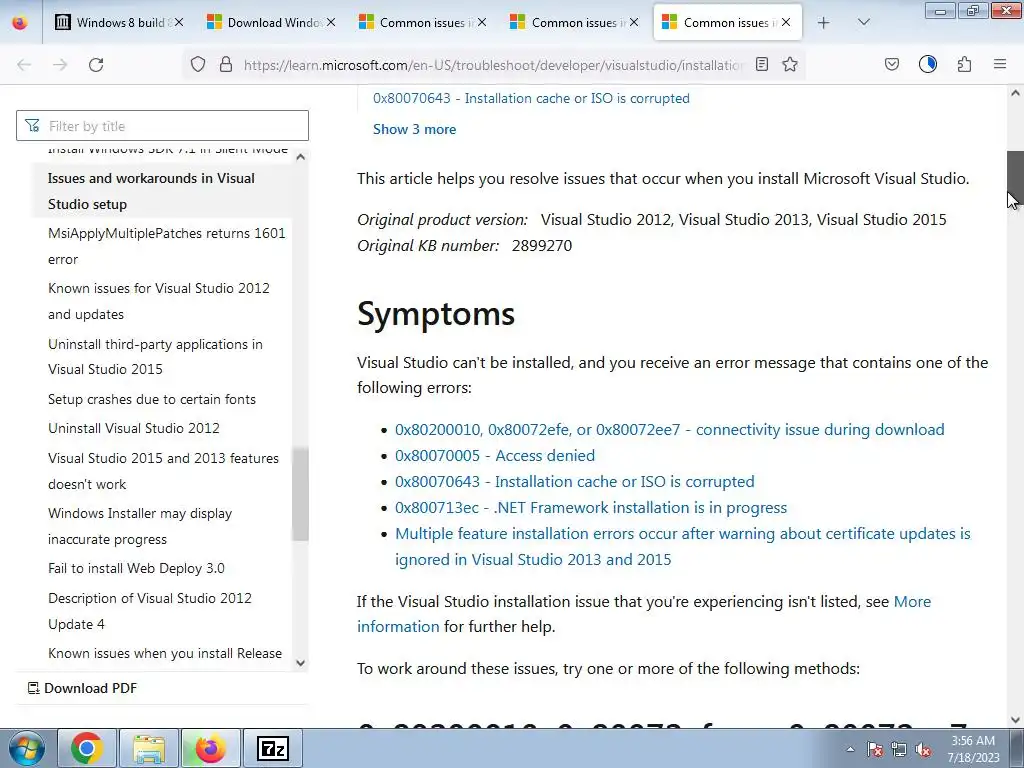This screenshot has height=768, width=1024.
Task: Launch Chrome from the taskbar
Action: [x=87, y=748]
